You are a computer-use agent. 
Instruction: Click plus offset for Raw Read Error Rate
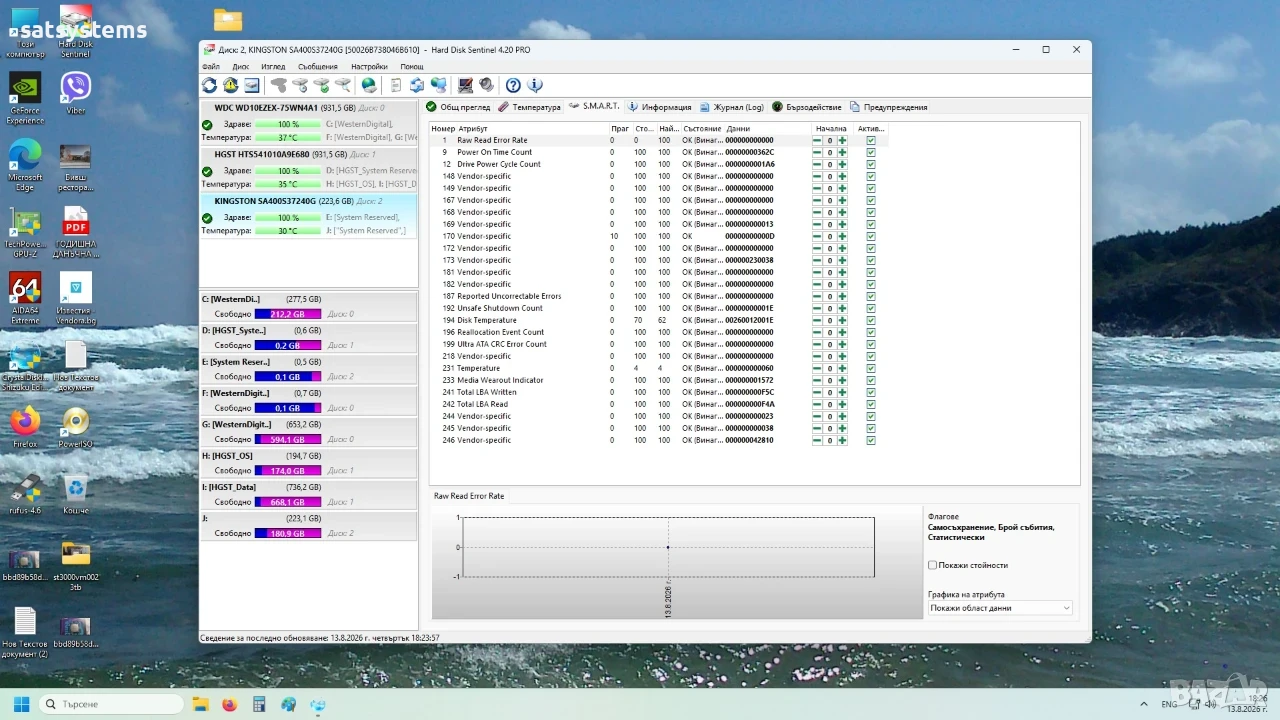[x=842, y=140]
